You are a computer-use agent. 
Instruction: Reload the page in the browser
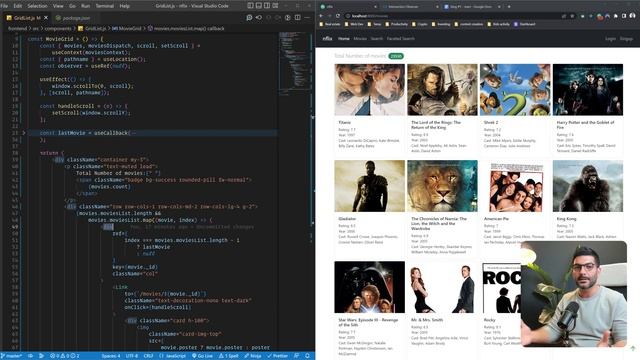click(338, 16)
